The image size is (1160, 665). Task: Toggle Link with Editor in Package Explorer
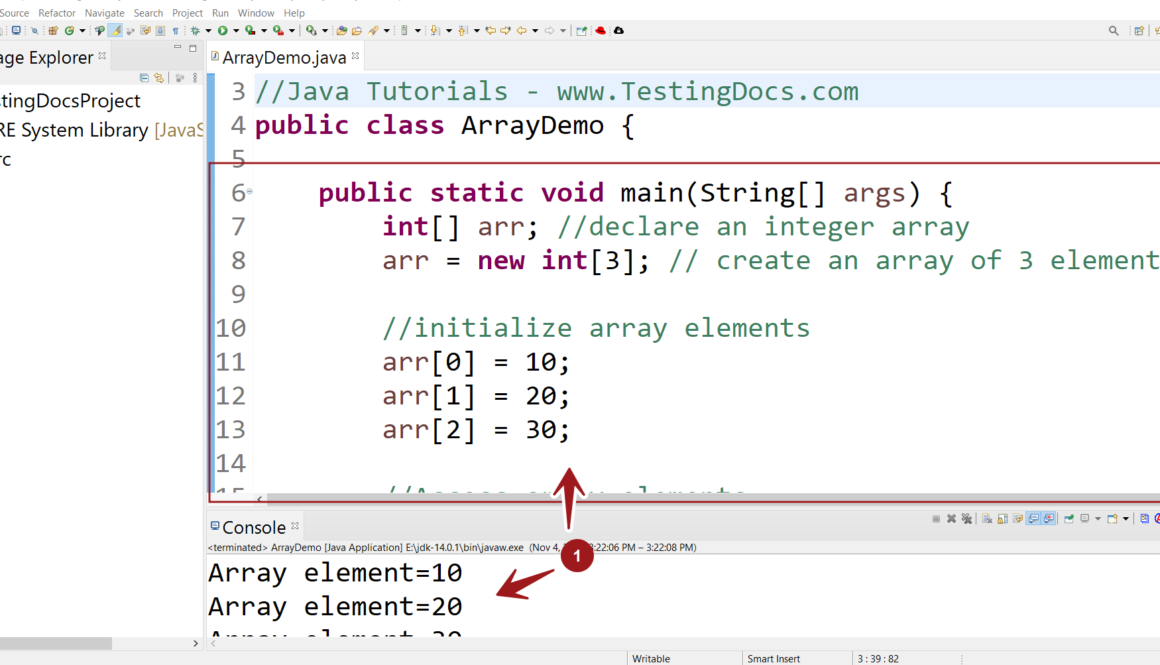click(x=158, y=78)
